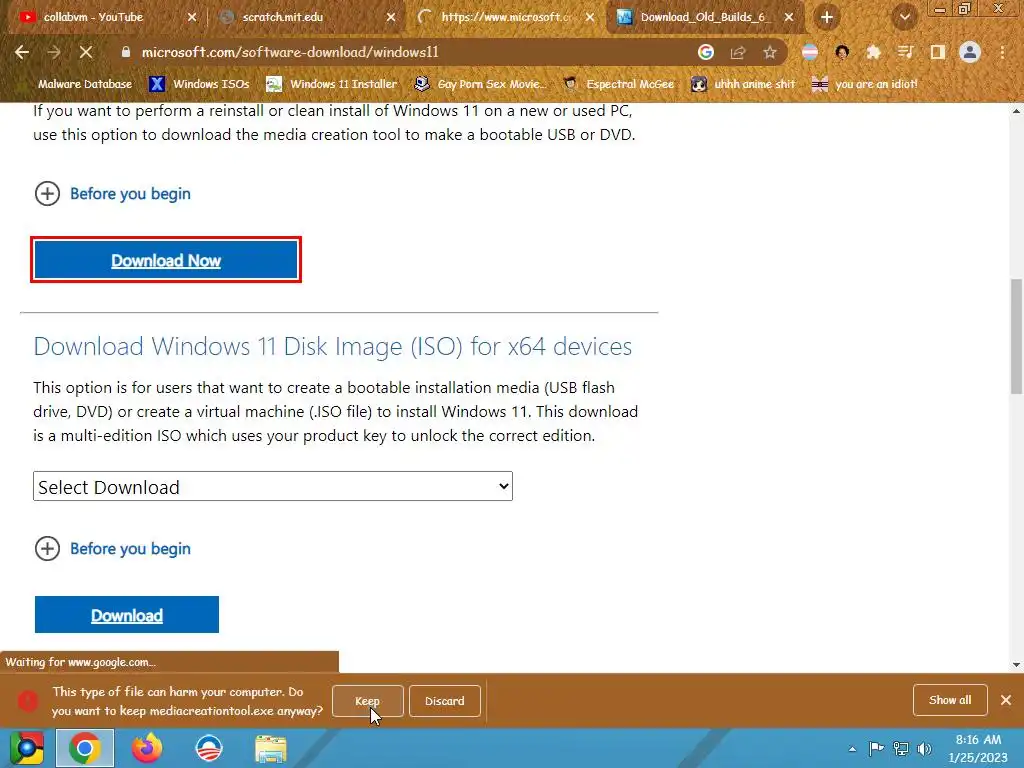Click the network tray icon
The width and height of the screenshot is (1024, 768).
click(901, 748)
